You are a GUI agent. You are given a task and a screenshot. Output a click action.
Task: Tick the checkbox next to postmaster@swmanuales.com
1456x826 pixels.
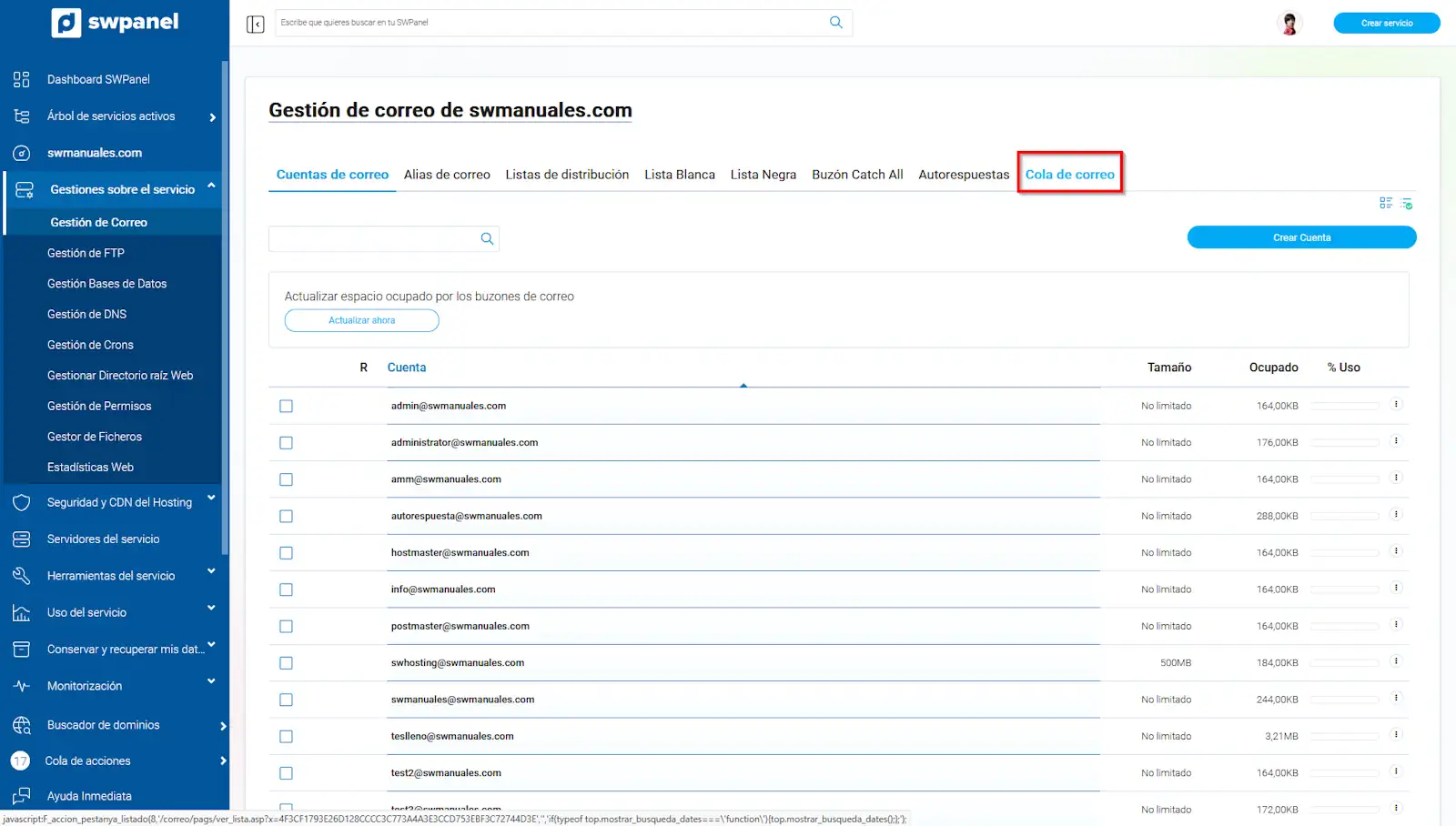click(x=286, y=627)
